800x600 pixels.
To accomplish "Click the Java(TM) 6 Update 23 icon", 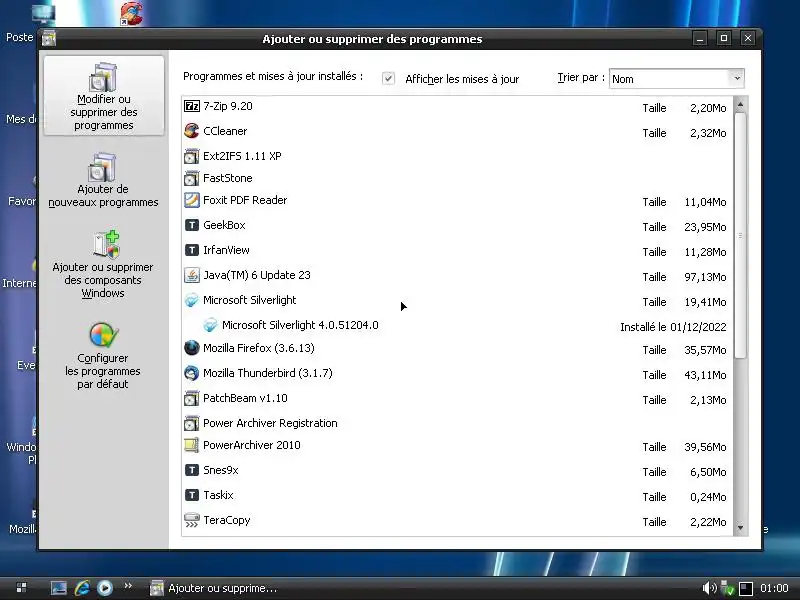I will click(x=191, y=275).
